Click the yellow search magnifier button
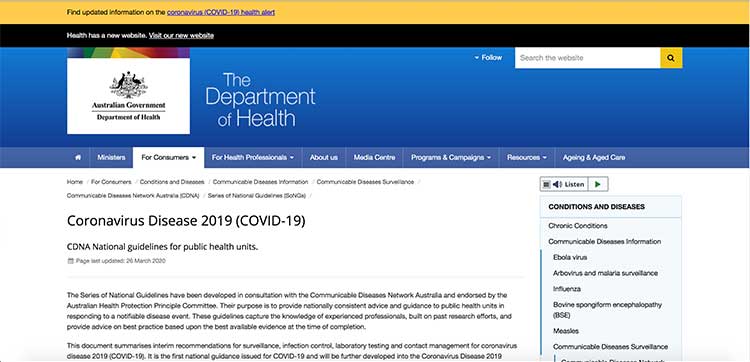Screen dimensions: 750x362 (x=671, y=58)
